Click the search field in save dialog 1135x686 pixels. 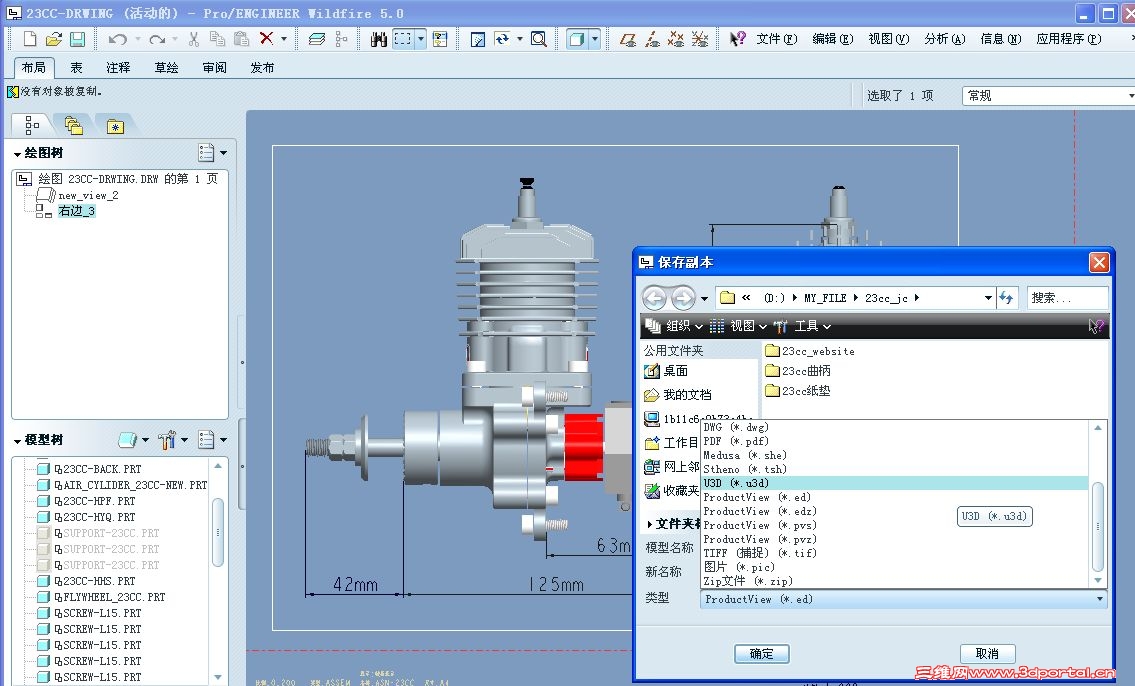1067,297
